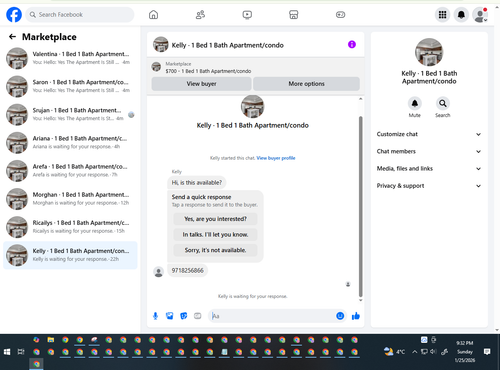Send quick reply 'Sorry, it's not available.'
The height and width of the screenshot is (370, 500).
[x=215, y=250]
